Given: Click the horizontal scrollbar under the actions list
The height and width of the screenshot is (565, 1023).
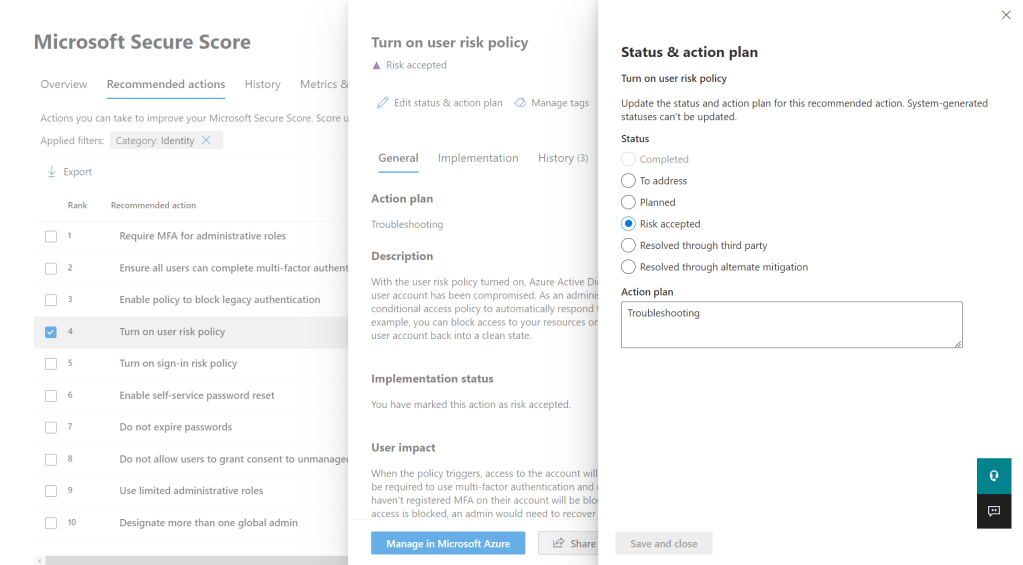Looking at the screenshot, I should (x=190, y=560).
